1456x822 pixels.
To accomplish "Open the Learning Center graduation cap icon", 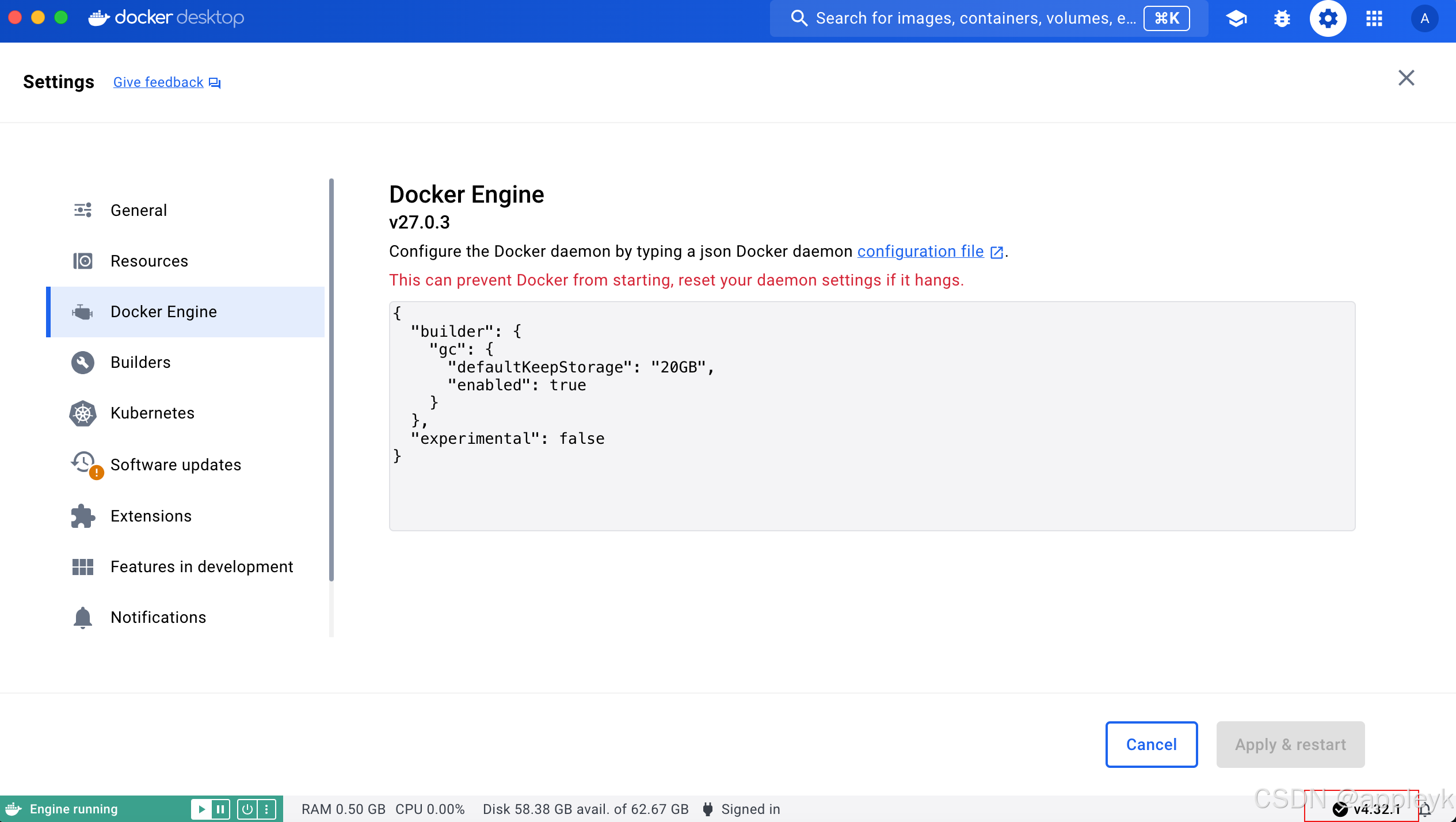I will 1236,18.
